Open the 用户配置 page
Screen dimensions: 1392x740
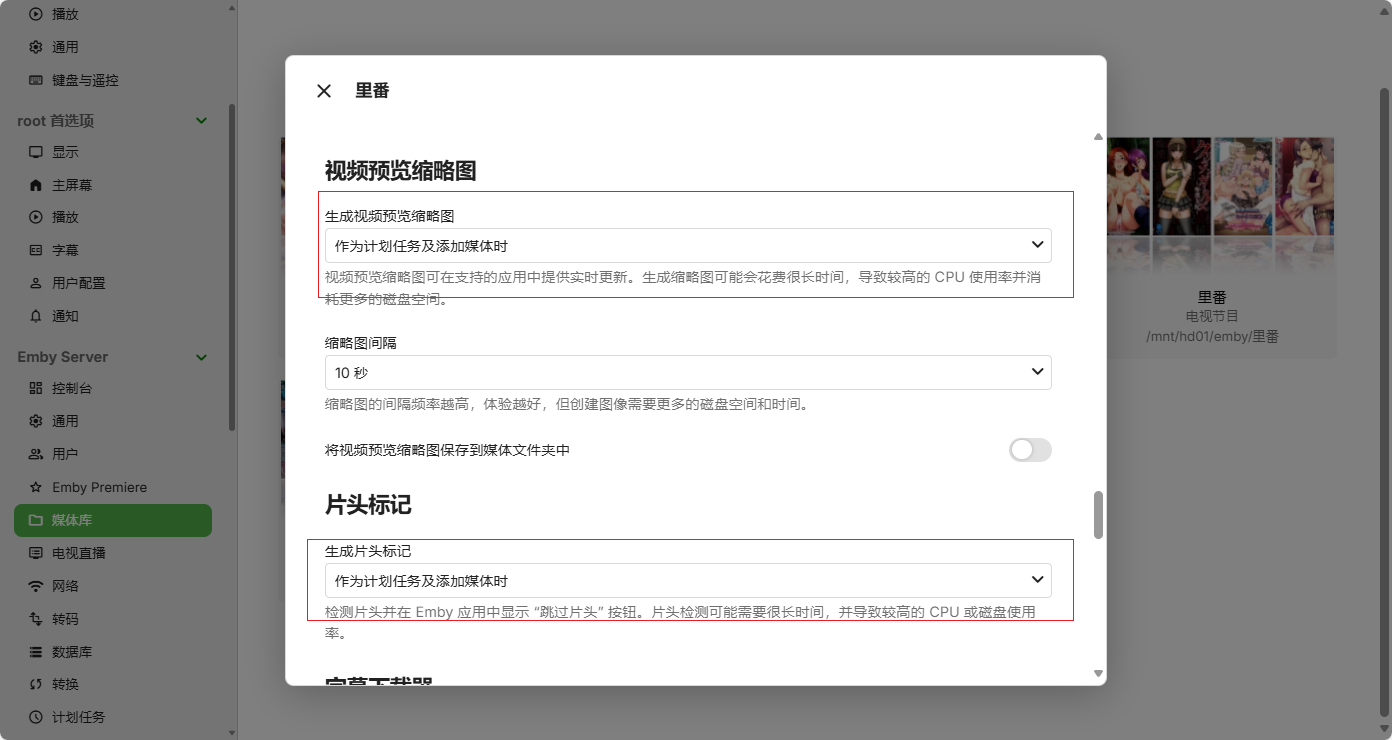113,283
